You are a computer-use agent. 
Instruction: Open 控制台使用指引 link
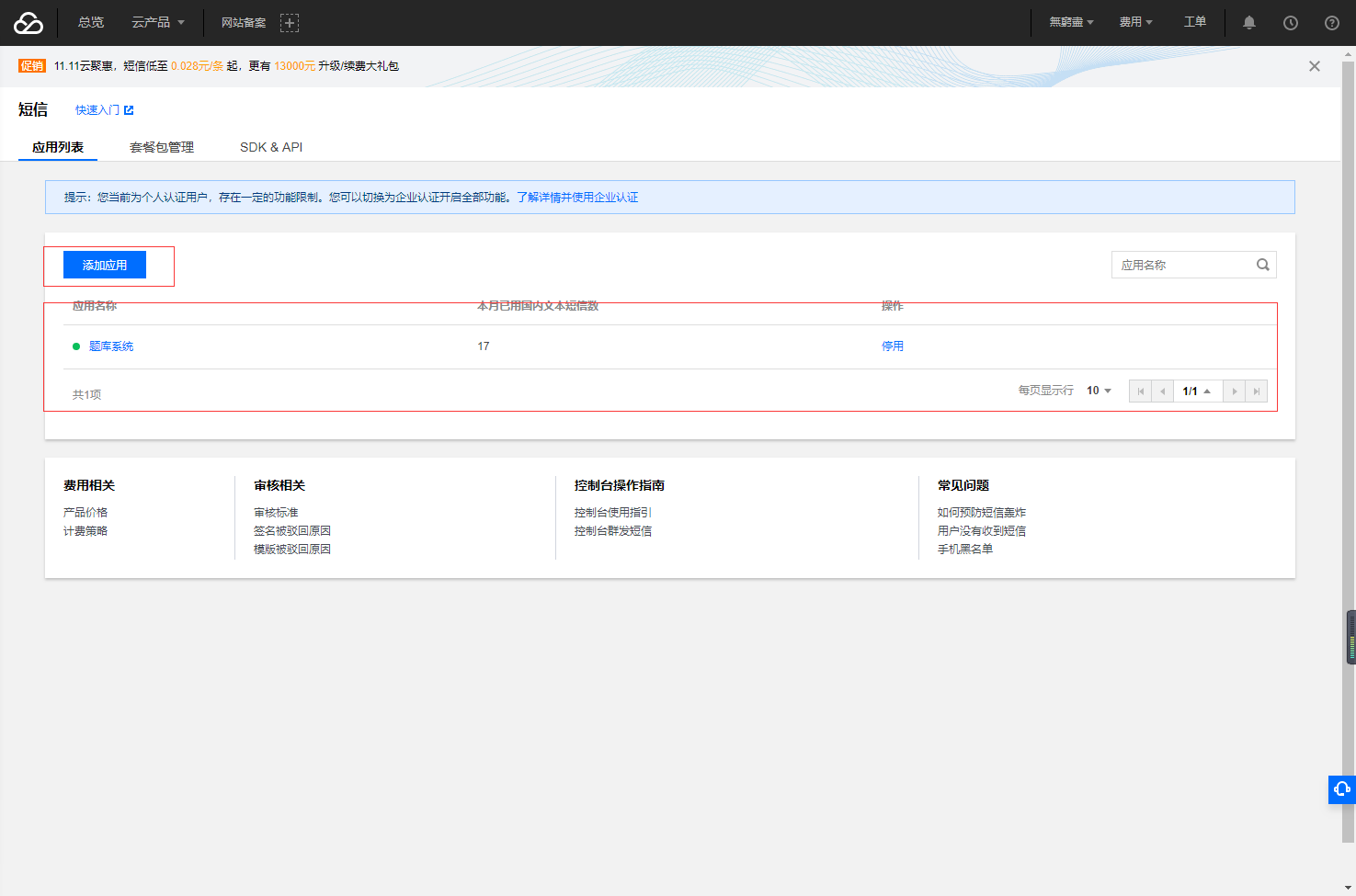pyautogui.click(x=613, y=513)
